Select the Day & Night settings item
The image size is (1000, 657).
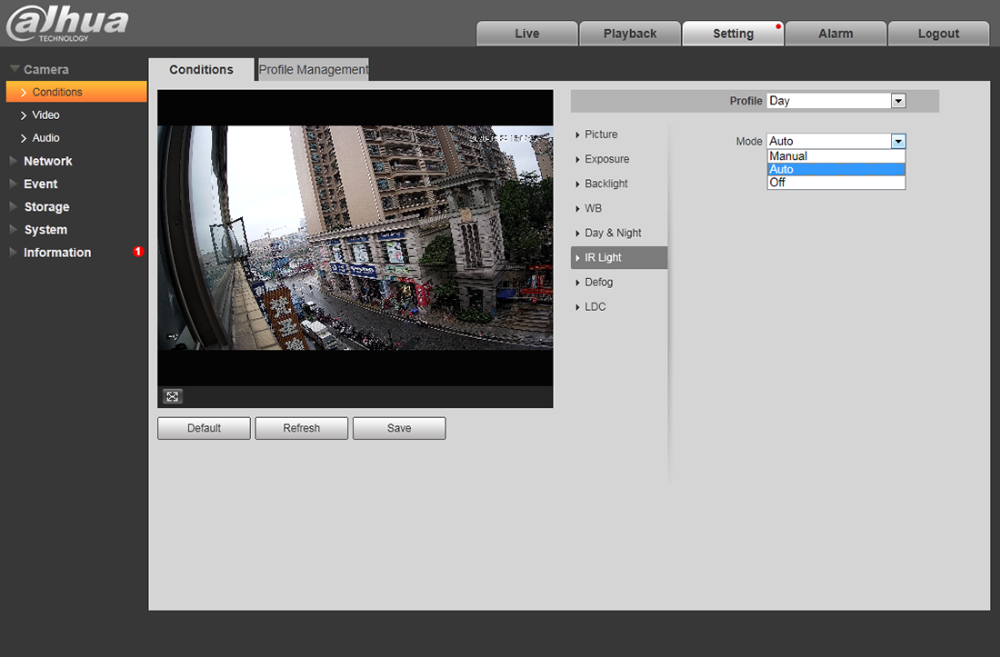(x=613, y=233)
